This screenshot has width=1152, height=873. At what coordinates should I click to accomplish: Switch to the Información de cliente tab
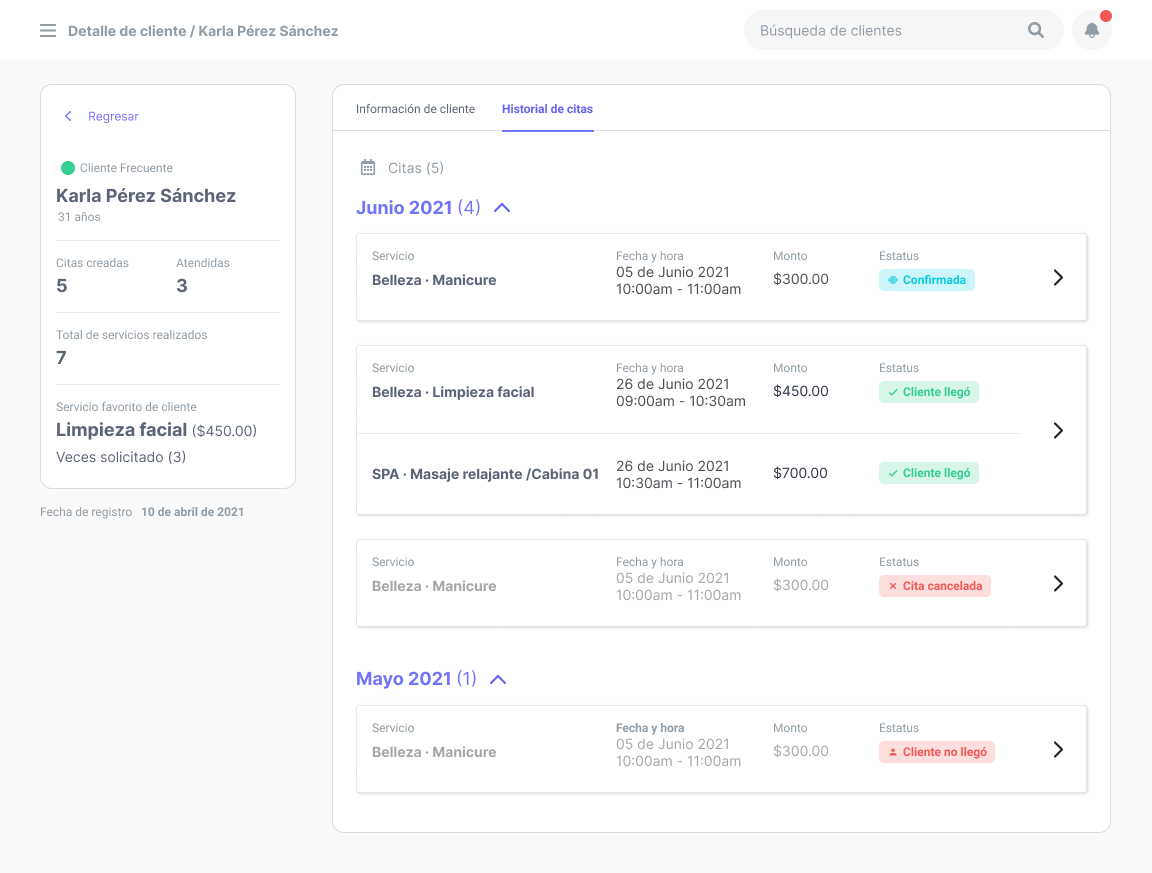(x=415, y=108)
